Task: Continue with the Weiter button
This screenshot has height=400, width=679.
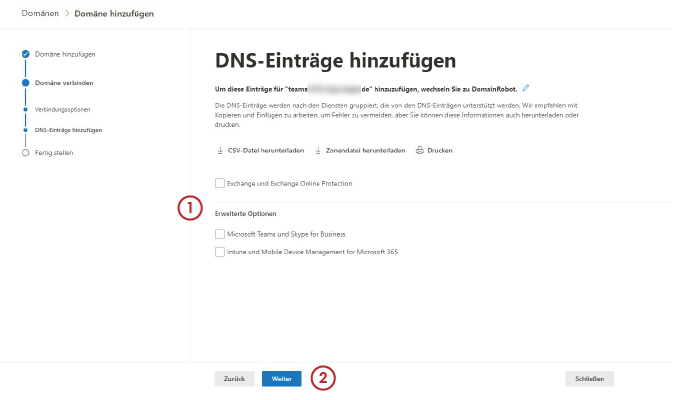Action: [281, 379]
